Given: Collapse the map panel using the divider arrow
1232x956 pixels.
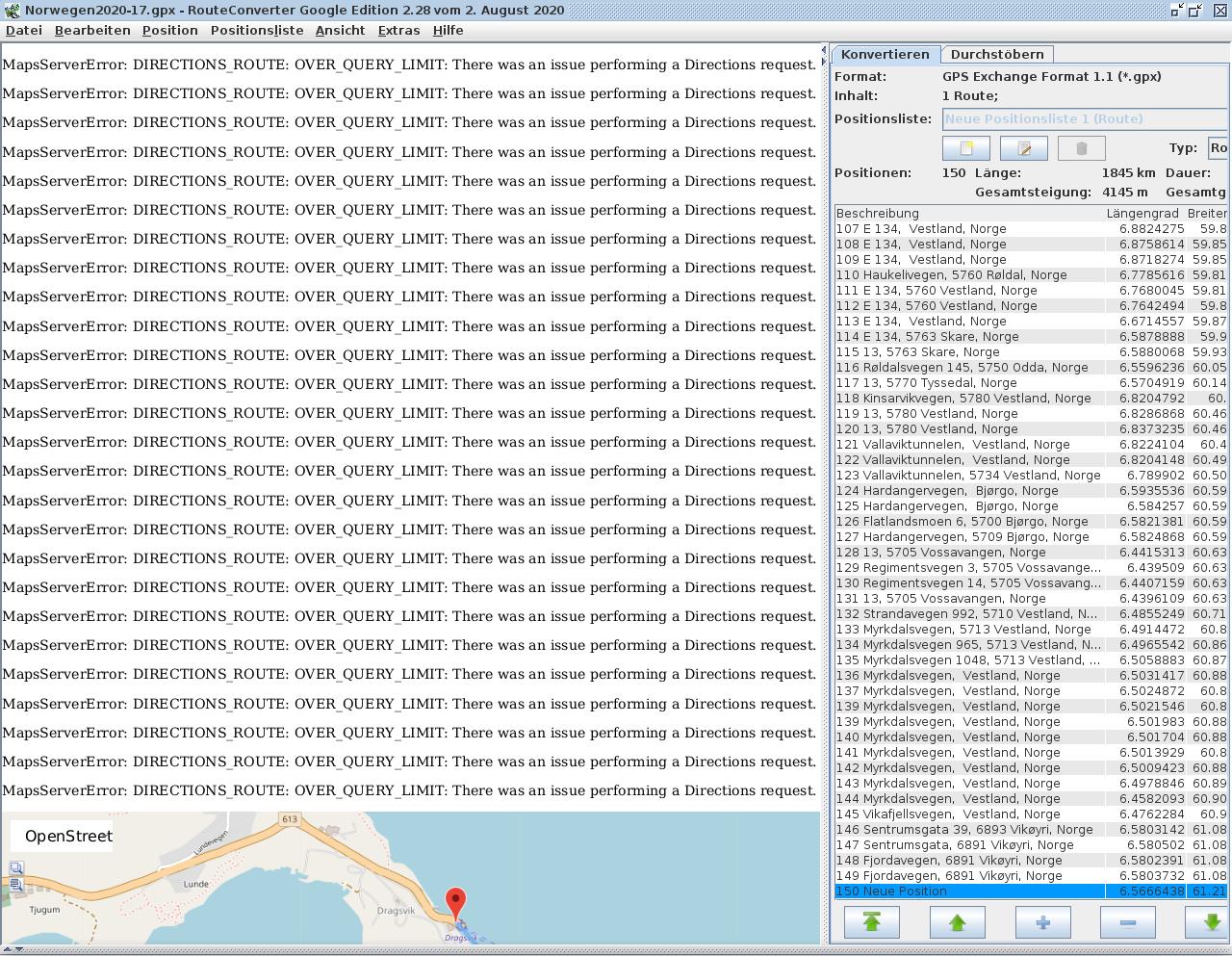Looking at the screenshot, I should pyautogui.click(x=824, y=50).
